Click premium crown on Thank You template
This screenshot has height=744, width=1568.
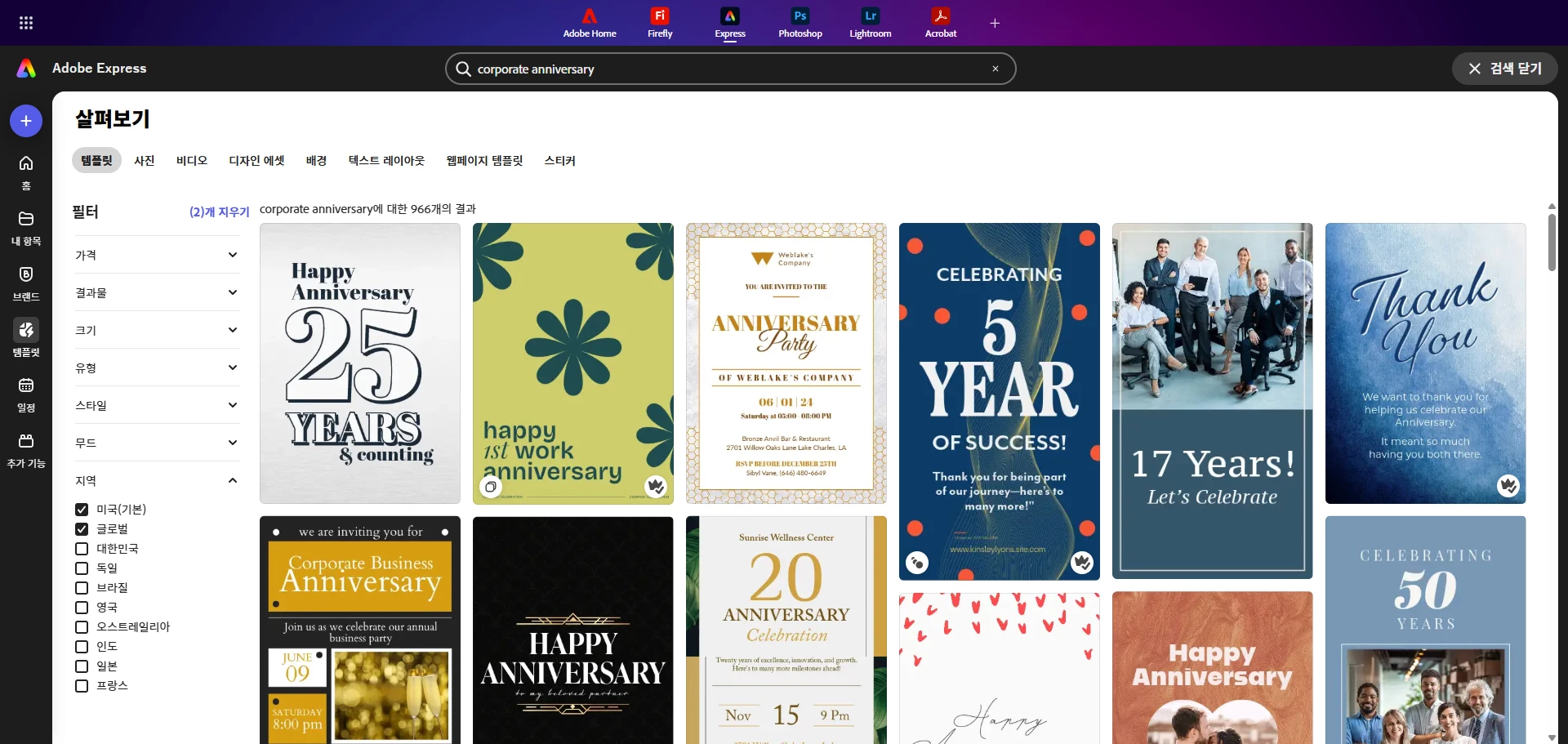tap(1508, 486)
